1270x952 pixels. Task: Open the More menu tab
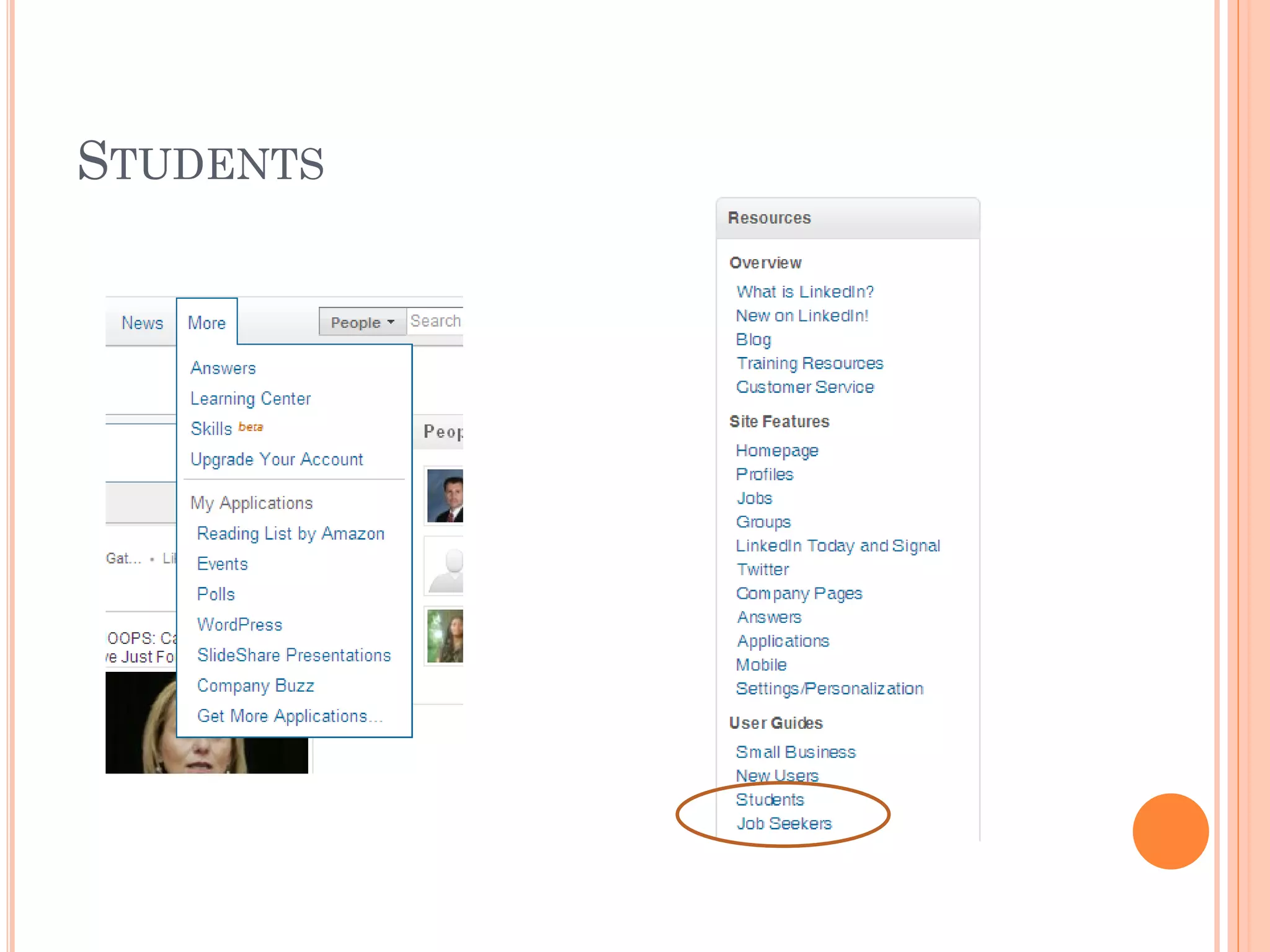click(206, 323)
